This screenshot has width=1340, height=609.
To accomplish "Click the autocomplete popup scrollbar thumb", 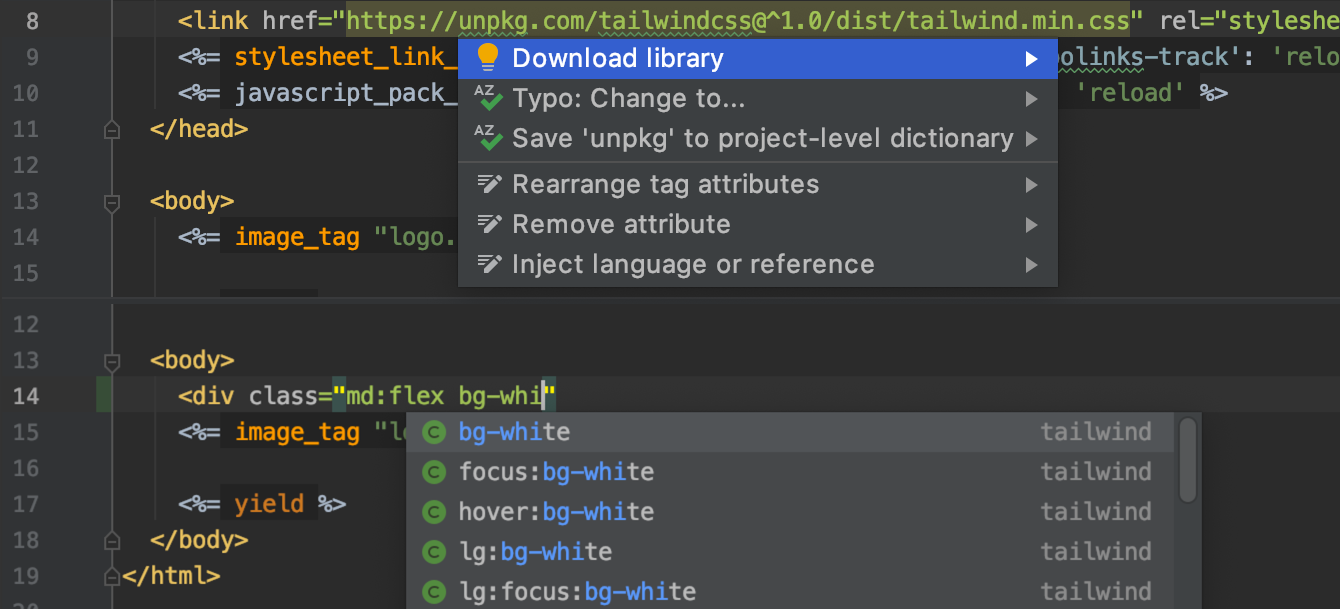I will (x=1187, y=459).
